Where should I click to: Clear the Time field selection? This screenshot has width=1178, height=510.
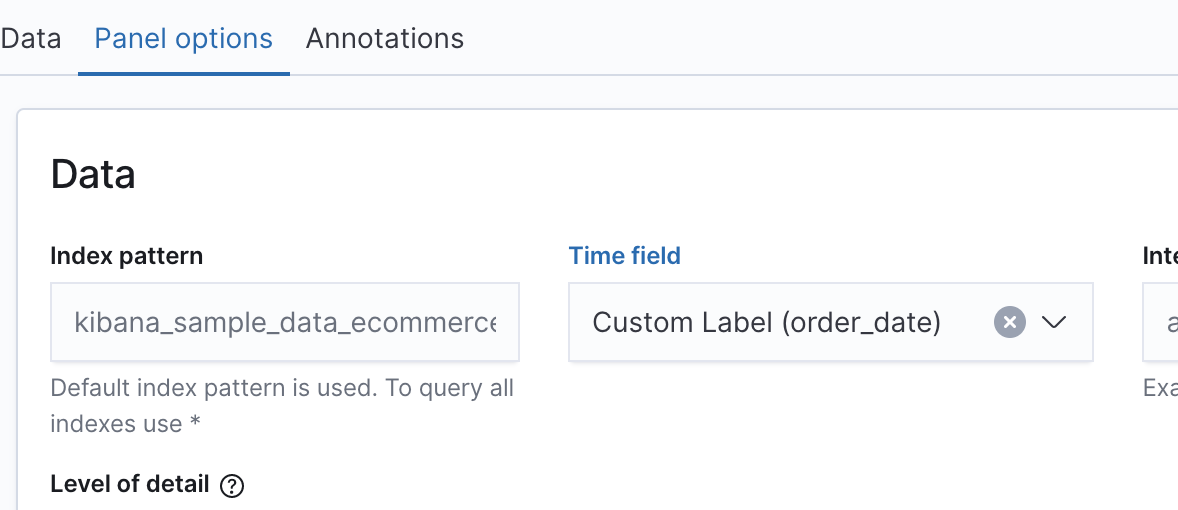[1010, 322]
